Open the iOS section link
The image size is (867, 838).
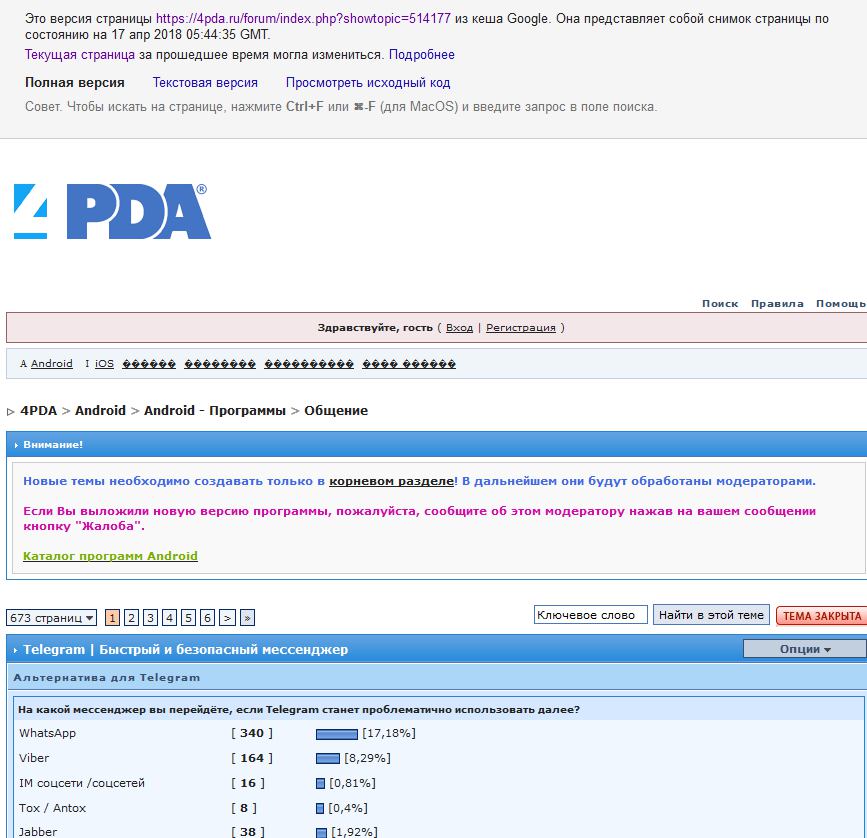pos(104,364)
